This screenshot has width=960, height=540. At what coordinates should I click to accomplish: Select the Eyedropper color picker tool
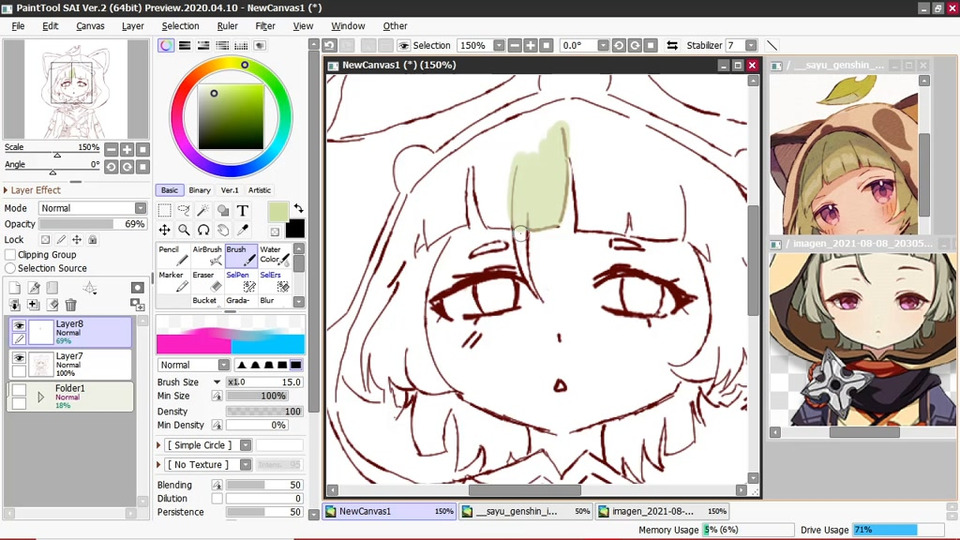tap(242, 230)
